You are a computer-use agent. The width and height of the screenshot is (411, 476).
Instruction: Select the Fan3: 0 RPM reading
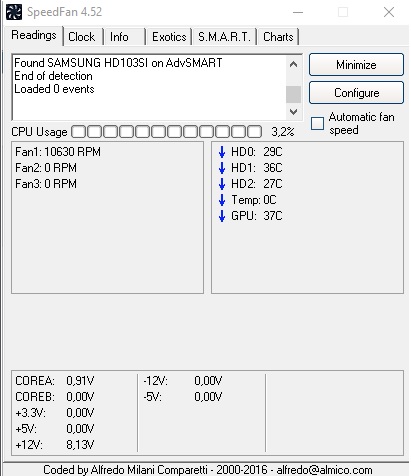click(x=46, y=184)
